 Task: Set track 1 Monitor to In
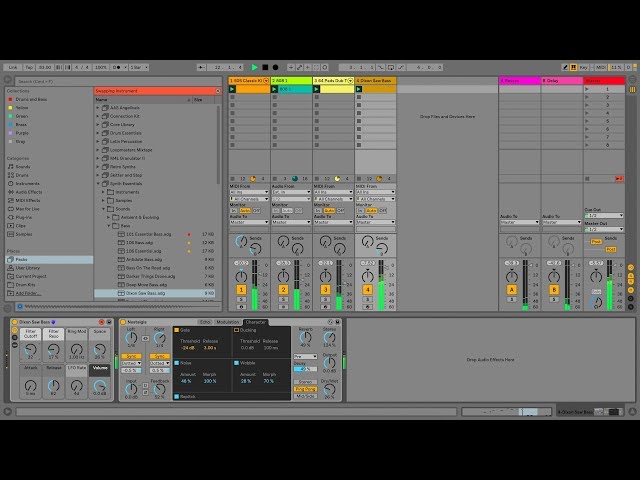pyautogui.click(x=234, y=211)
